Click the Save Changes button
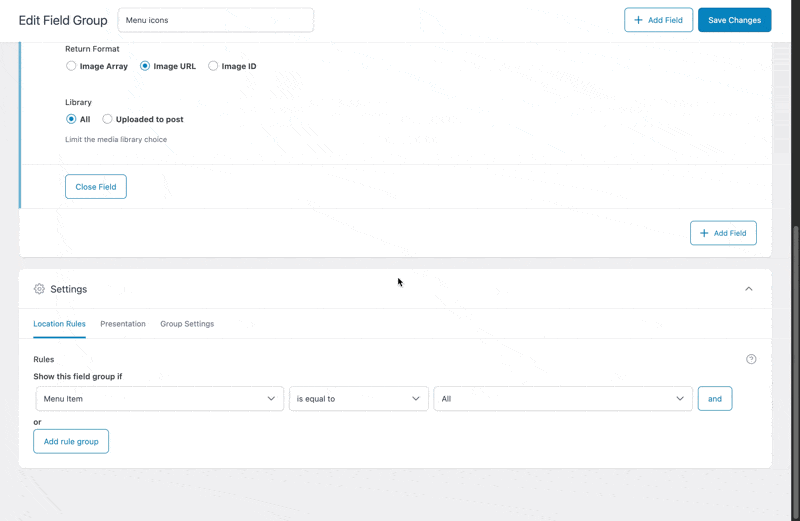Image resolution: width=800 pixels, height=521 pixels. pos(734,20)
